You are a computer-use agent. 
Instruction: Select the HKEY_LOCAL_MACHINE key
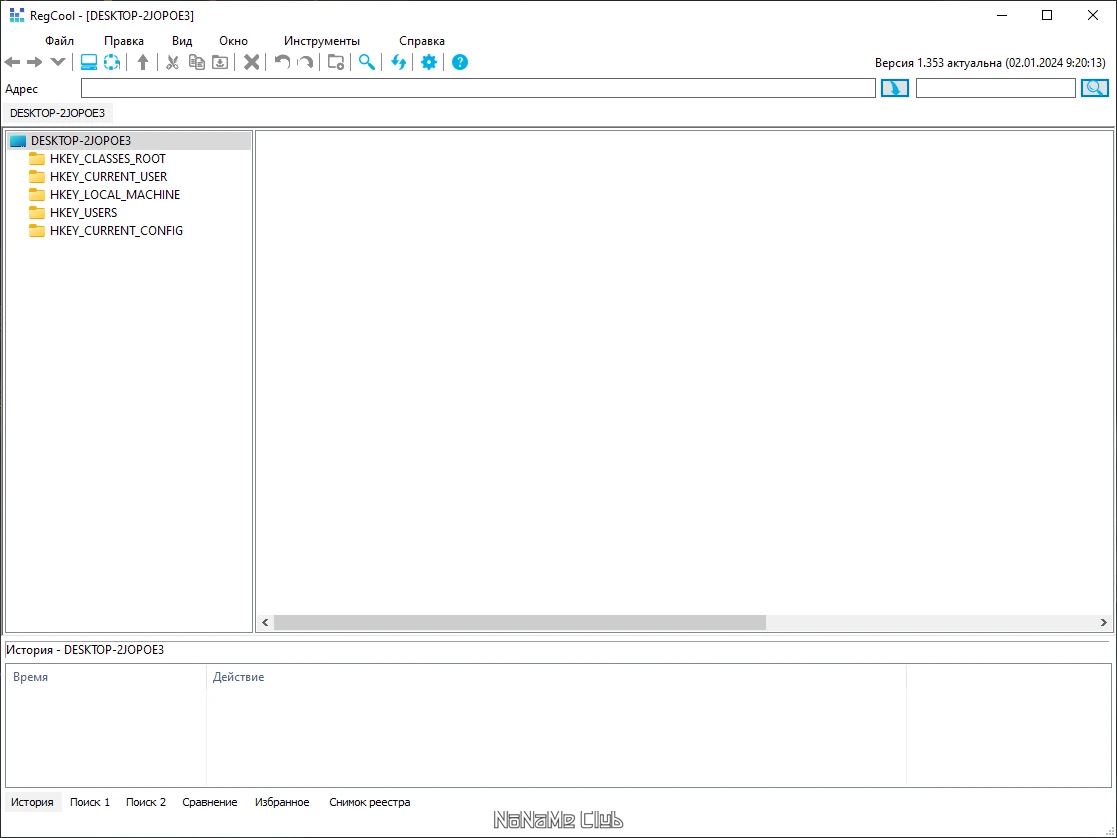115,195
